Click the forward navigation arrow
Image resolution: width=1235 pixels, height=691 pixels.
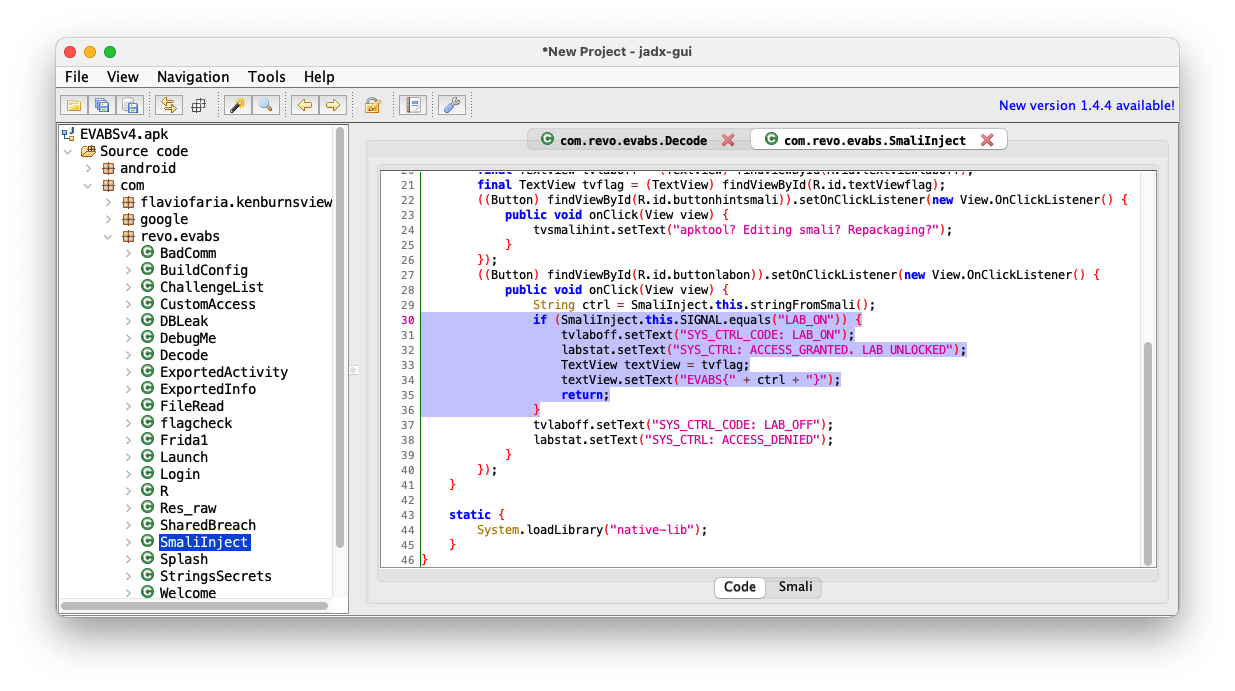pos(332,105)
